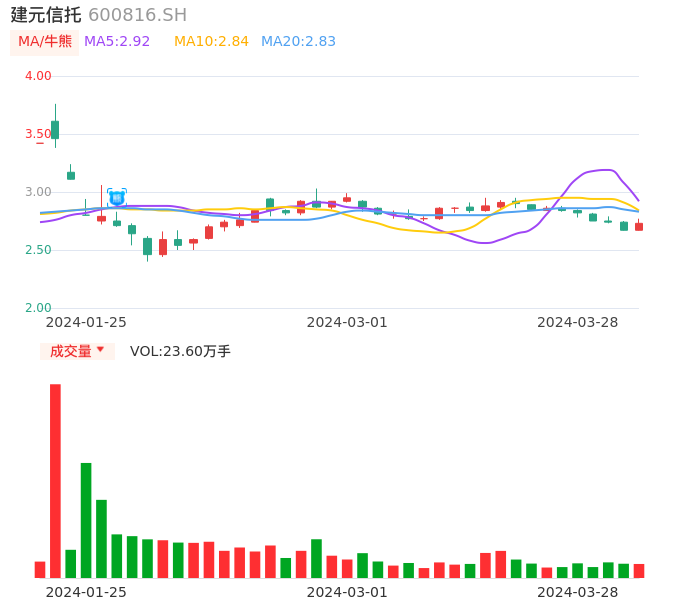Click the 2024-01-25 date label under the candlestick chart

pos(86,322)
